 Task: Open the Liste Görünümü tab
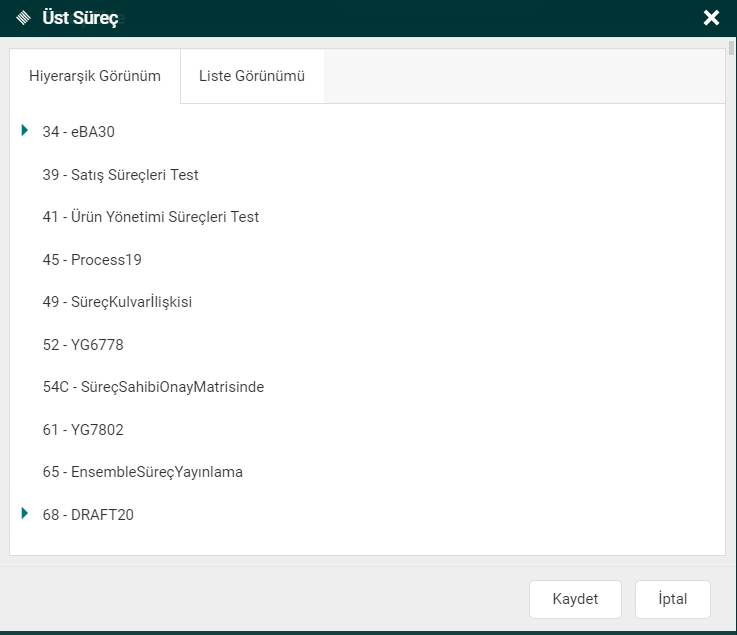(x=252, y=76)
